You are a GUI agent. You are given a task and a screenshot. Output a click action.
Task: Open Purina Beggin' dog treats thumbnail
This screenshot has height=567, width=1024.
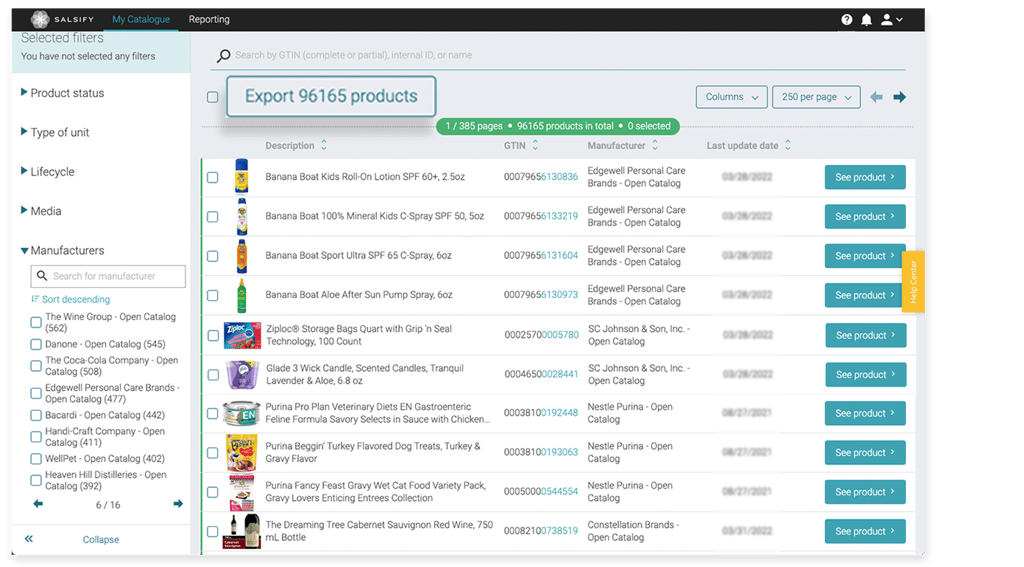(x=242, y=453)
